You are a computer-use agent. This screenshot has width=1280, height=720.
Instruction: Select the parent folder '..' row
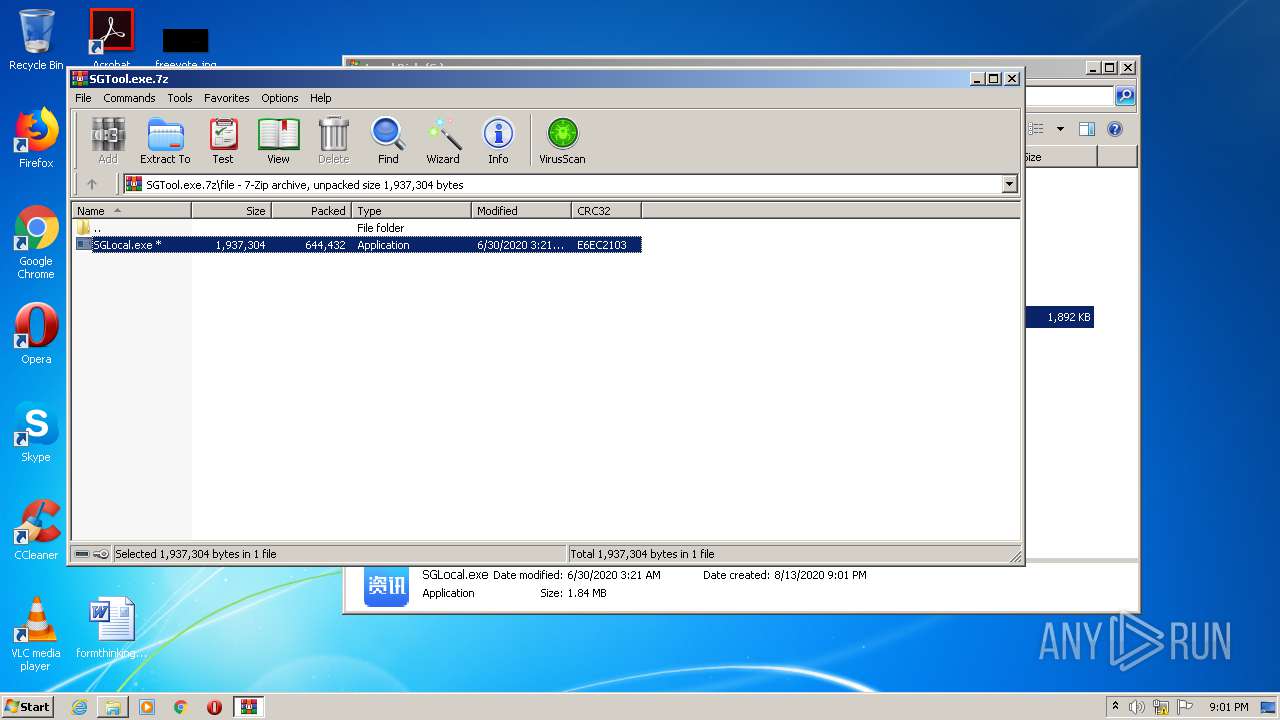click(357, 228)
